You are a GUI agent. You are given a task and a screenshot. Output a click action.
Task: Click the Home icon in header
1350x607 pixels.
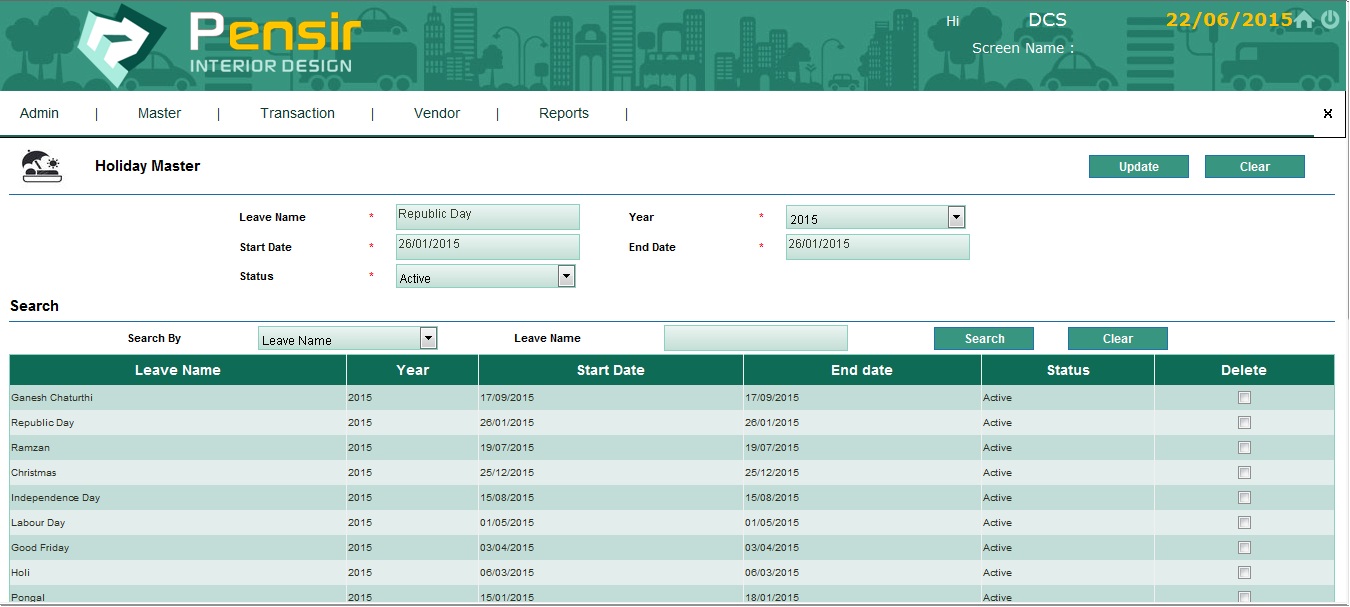(1304, 20)
